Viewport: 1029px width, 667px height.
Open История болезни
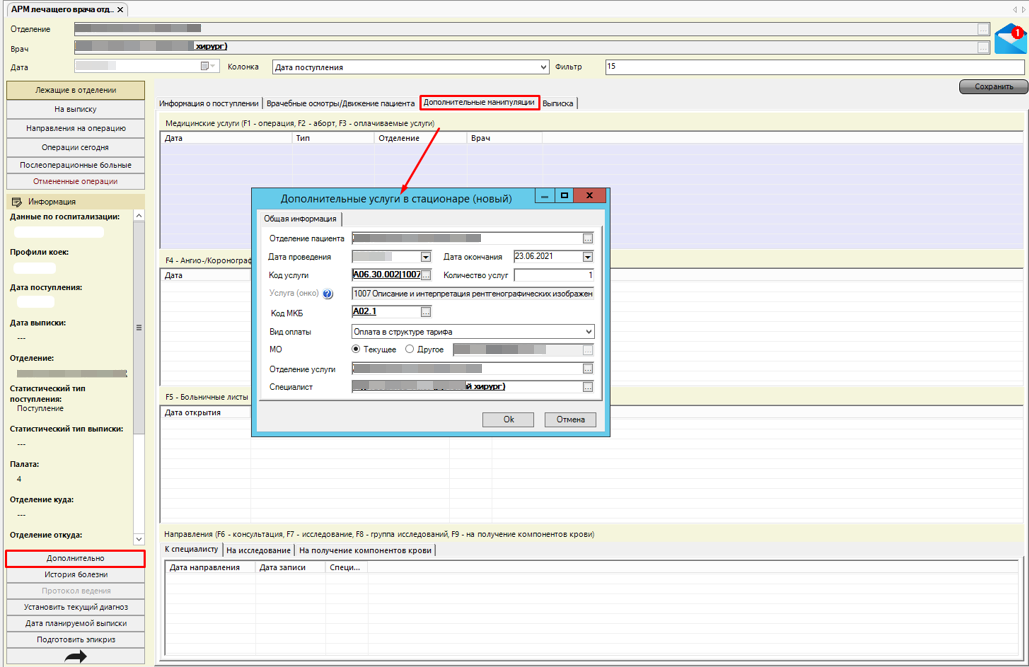click(x=75, y=574)
